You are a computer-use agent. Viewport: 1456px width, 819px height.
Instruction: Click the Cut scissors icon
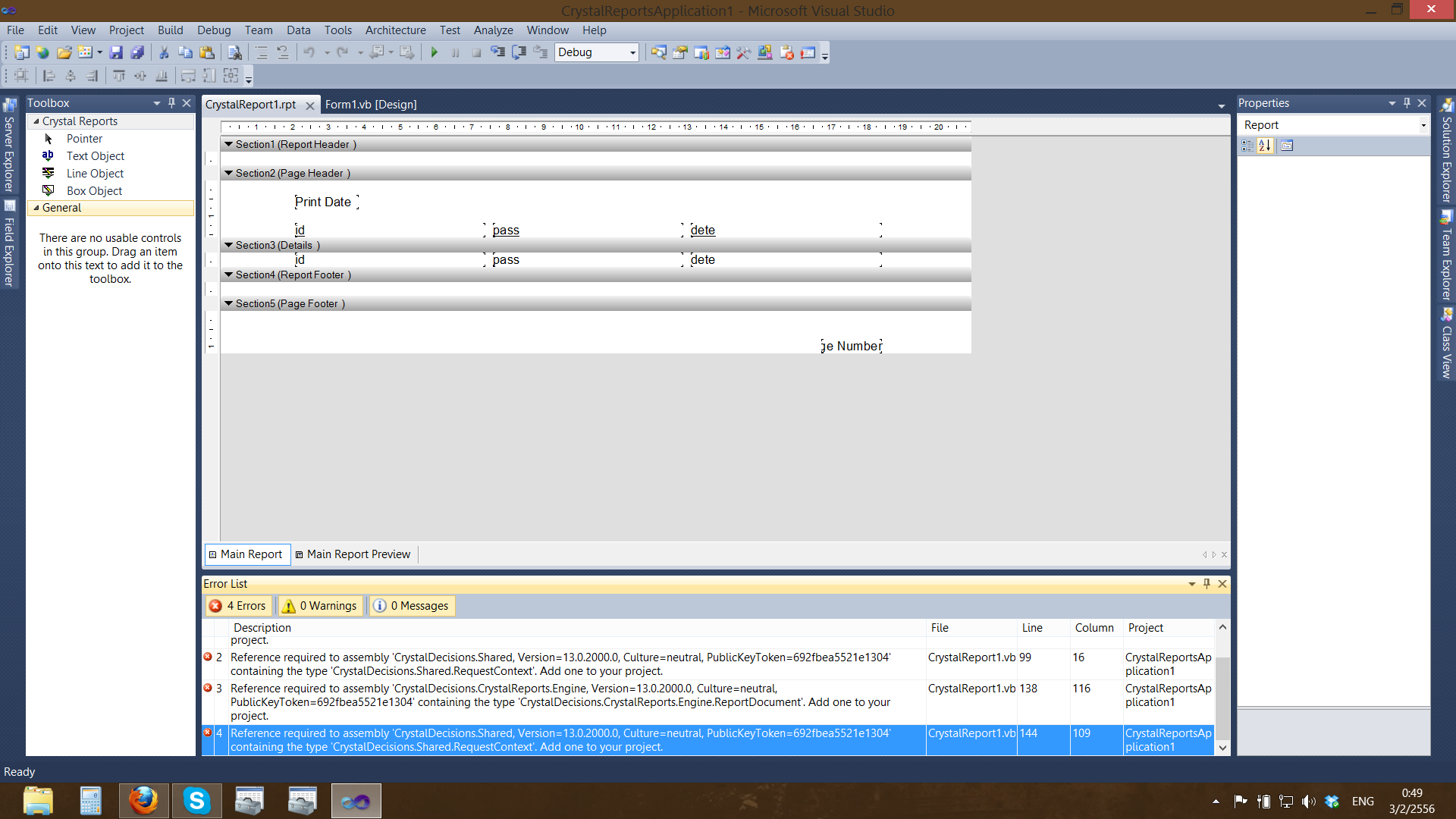(x=163, y=52)
